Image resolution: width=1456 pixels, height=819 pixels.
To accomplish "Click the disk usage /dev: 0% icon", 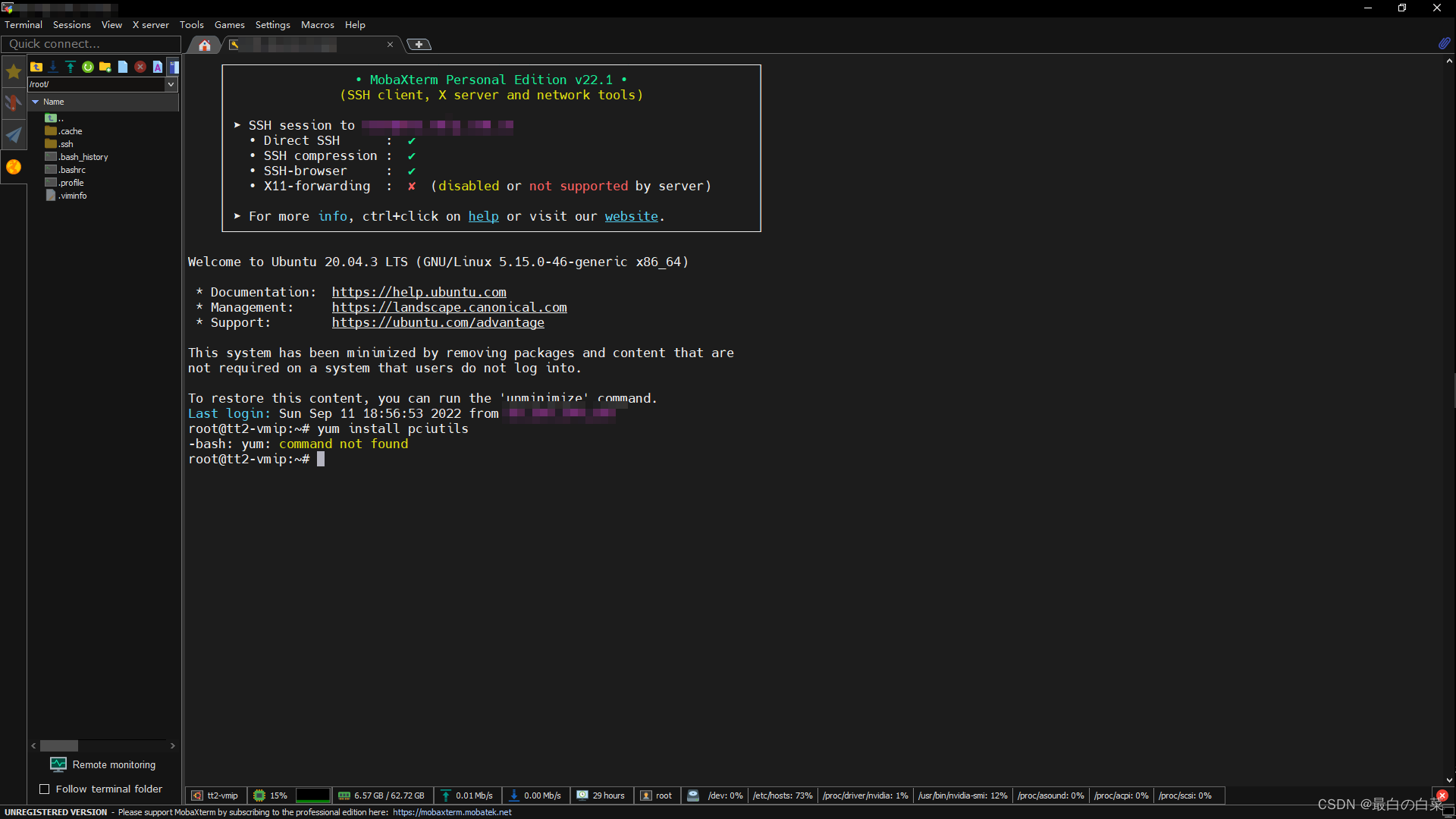I will click(x=693, y=795).
